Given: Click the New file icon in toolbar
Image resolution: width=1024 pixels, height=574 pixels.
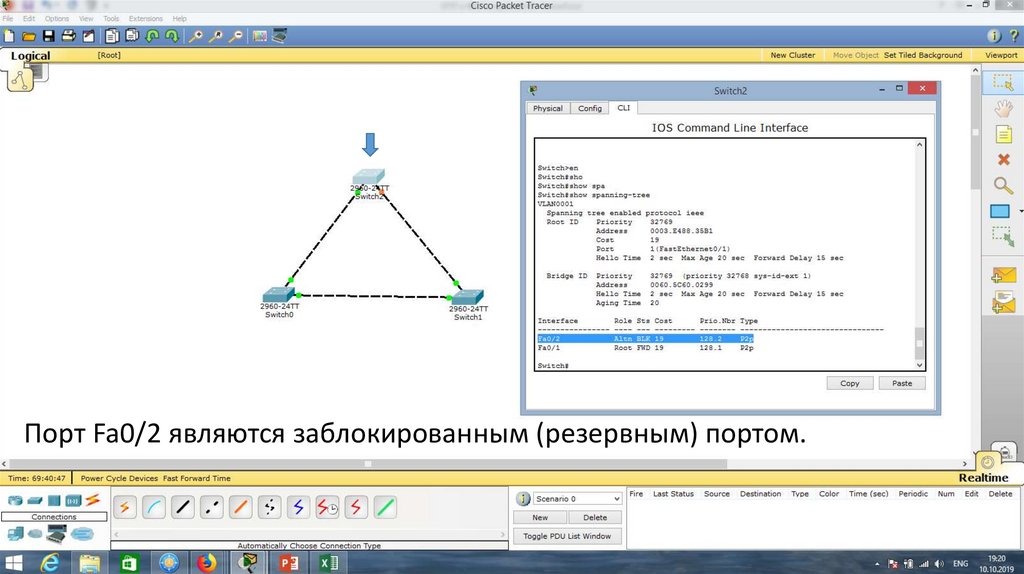Looking at the screenshot, I should click(9, 36).
